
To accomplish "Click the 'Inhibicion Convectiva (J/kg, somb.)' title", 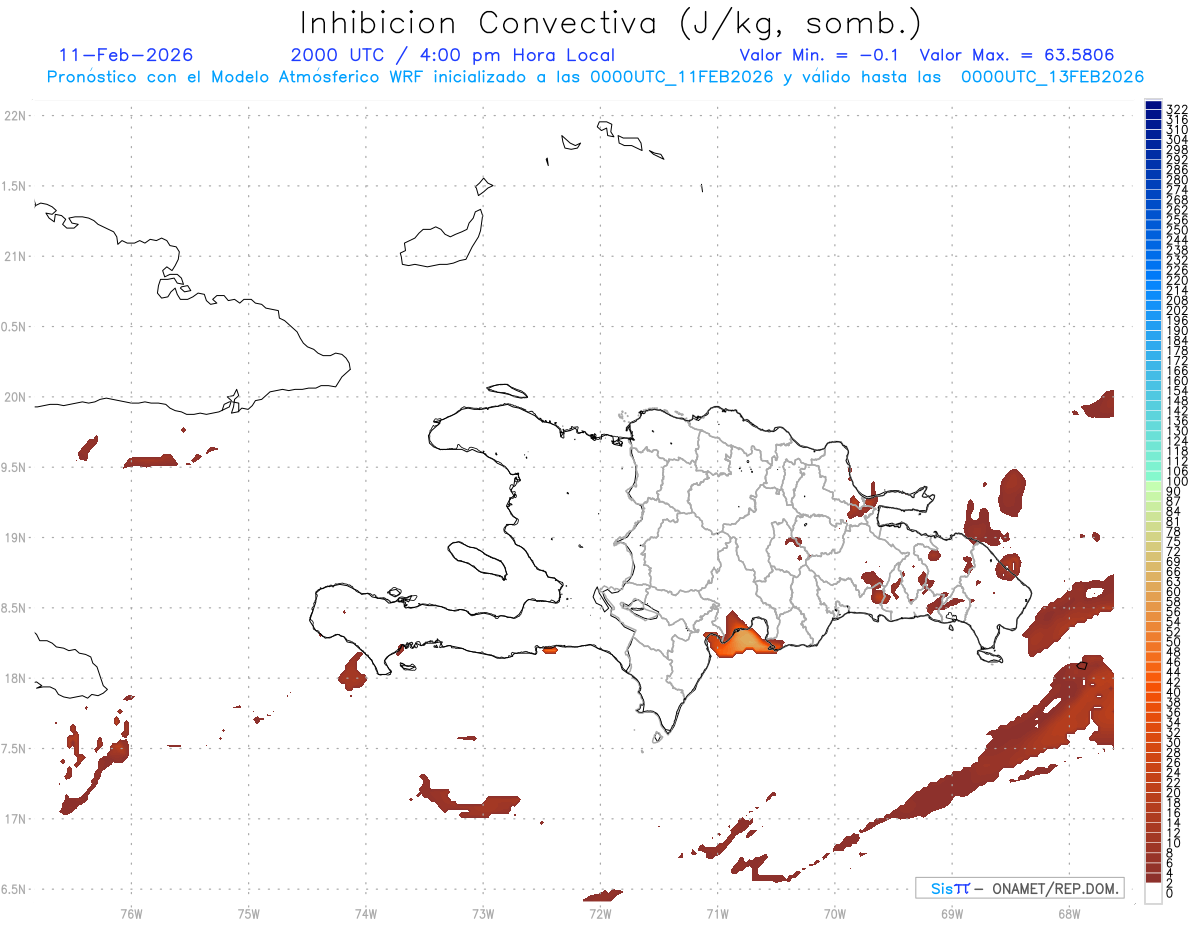I will 611,23.
